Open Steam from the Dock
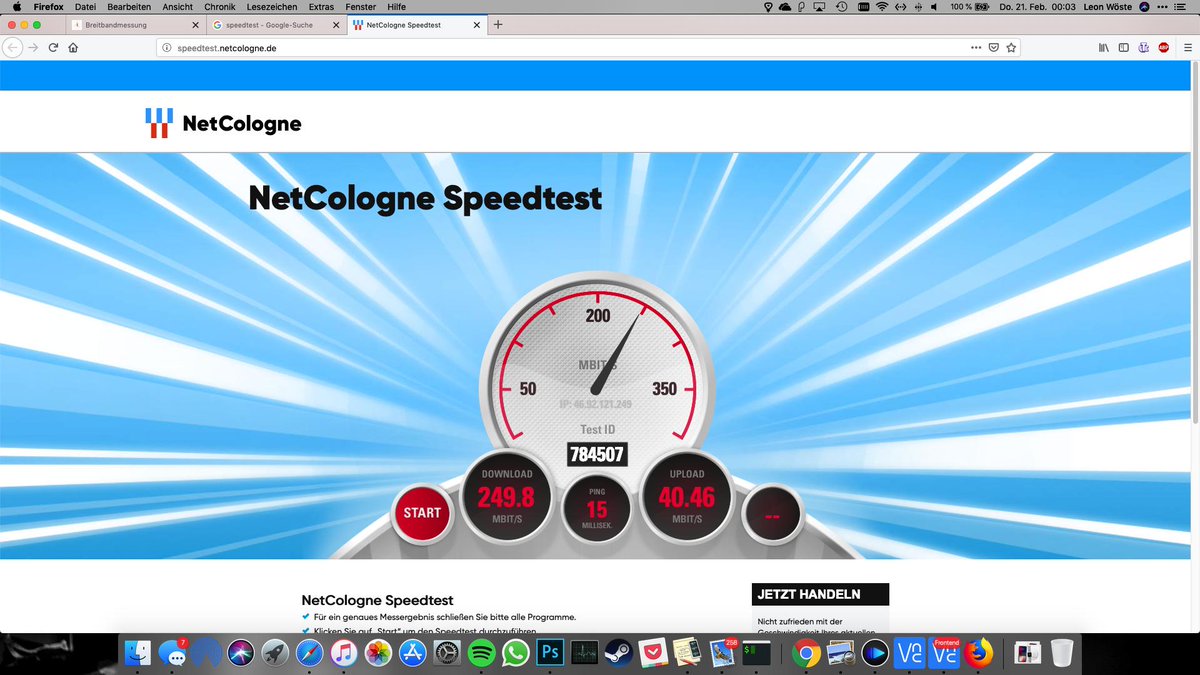Screen dimensions: 1200x675 point(618,653)
